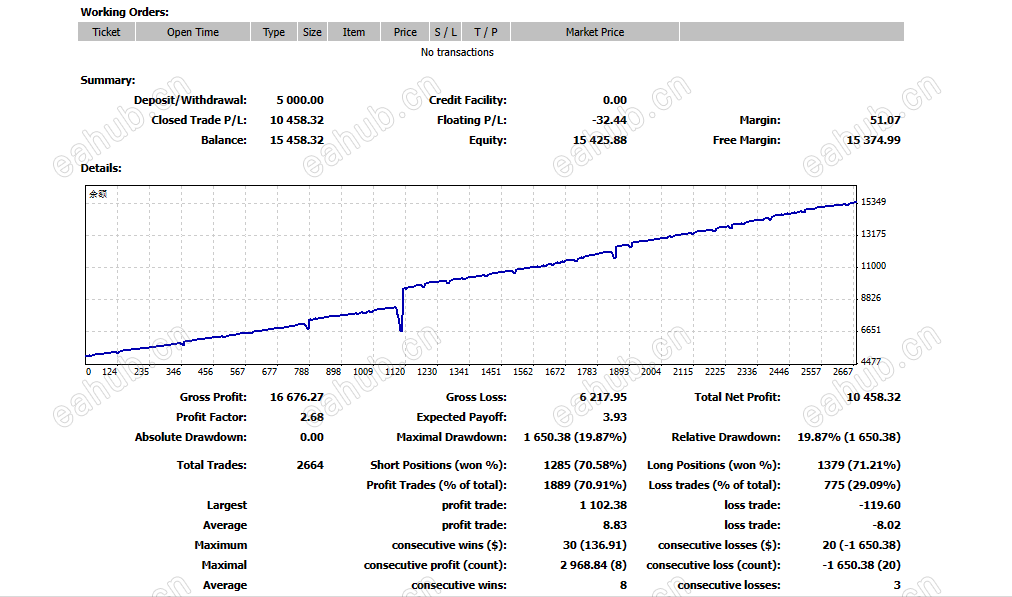Select the Gross Profit value 16 676.27

pos(297,397)
